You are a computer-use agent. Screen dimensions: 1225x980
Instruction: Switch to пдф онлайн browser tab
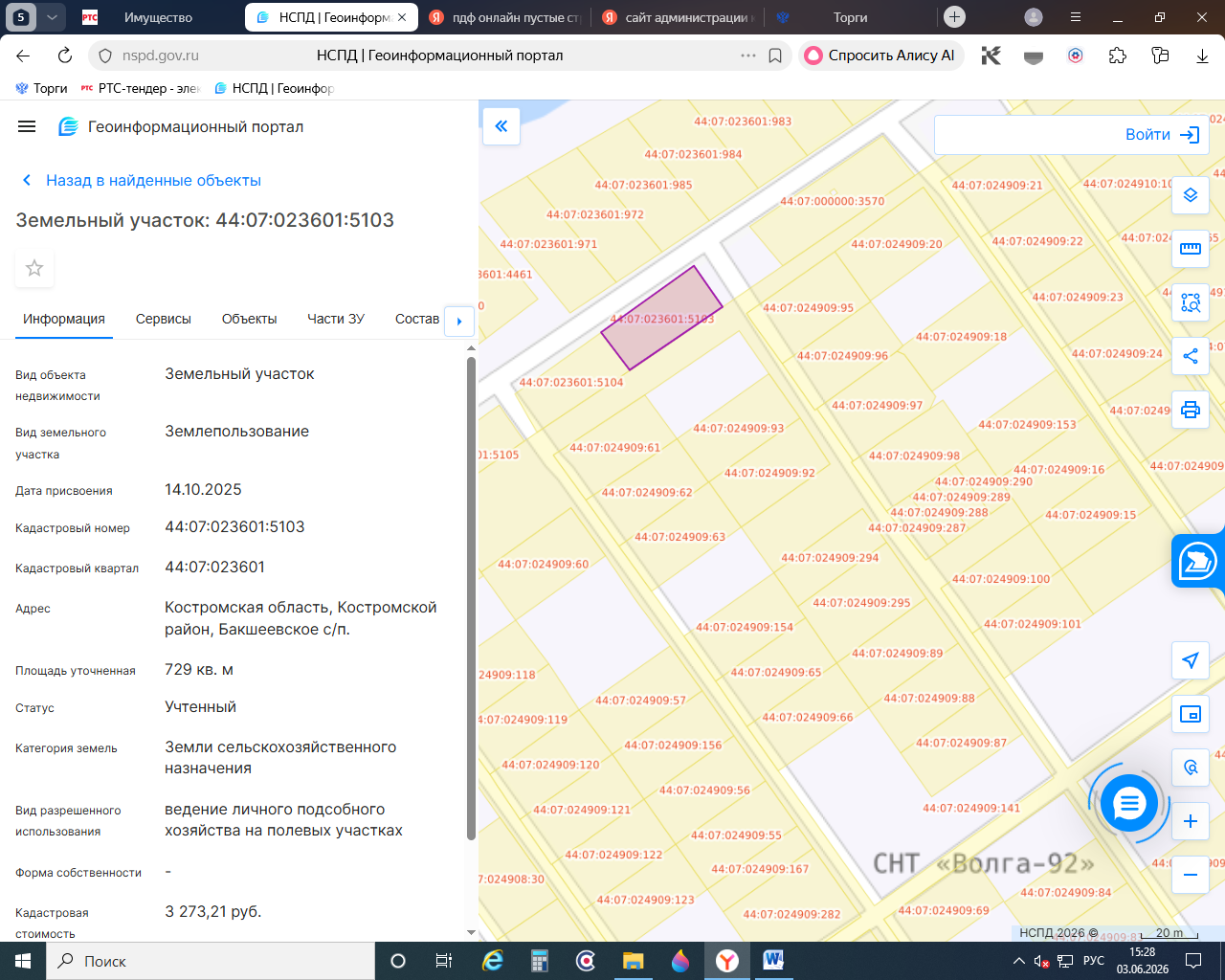tap(503, 17)
